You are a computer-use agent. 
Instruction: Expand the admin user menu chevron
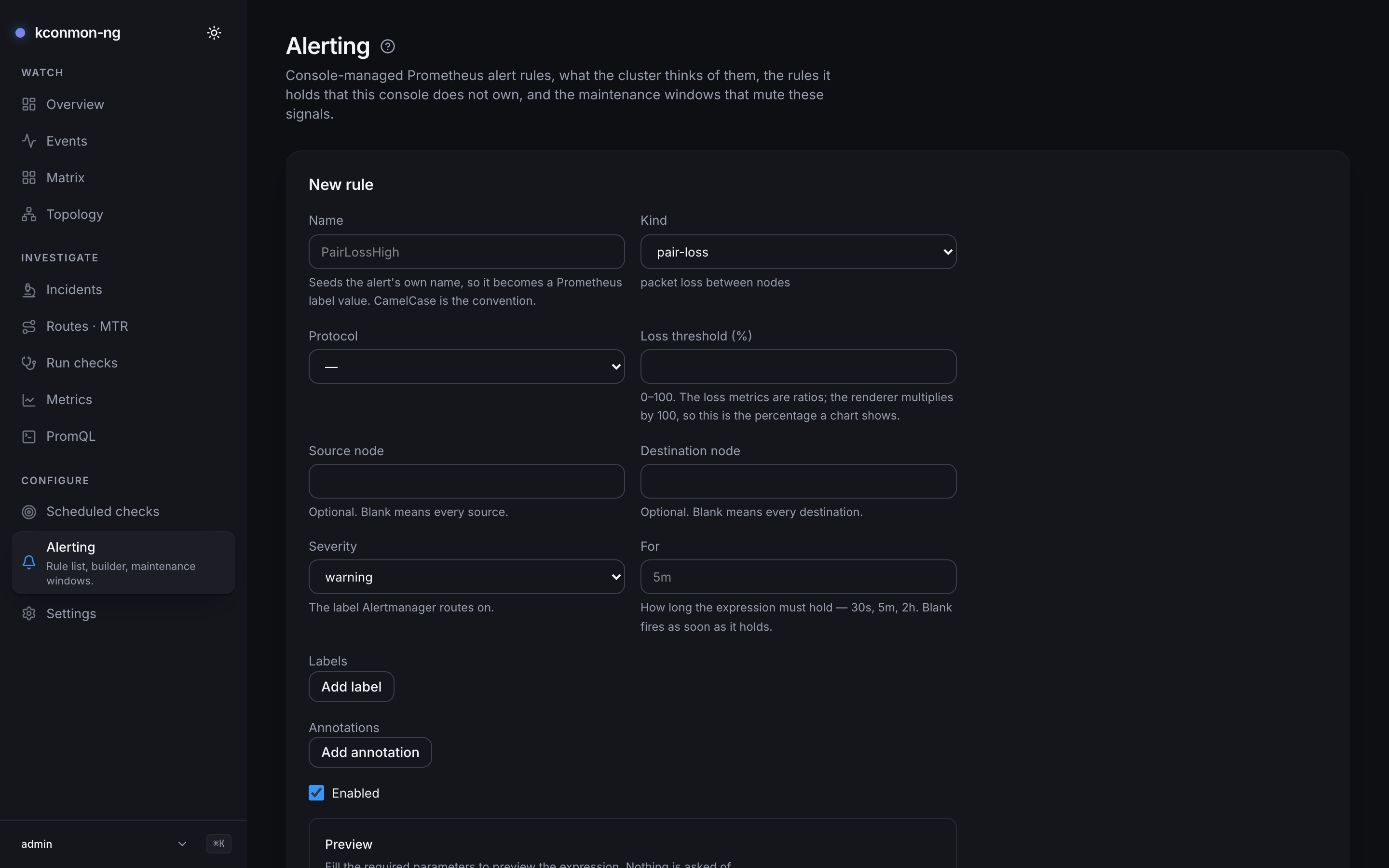[182, 843]
